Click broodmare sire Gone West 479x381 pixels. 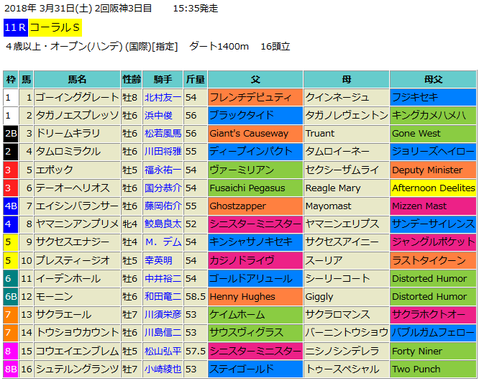pyautogui.click(x=433, y=133)
